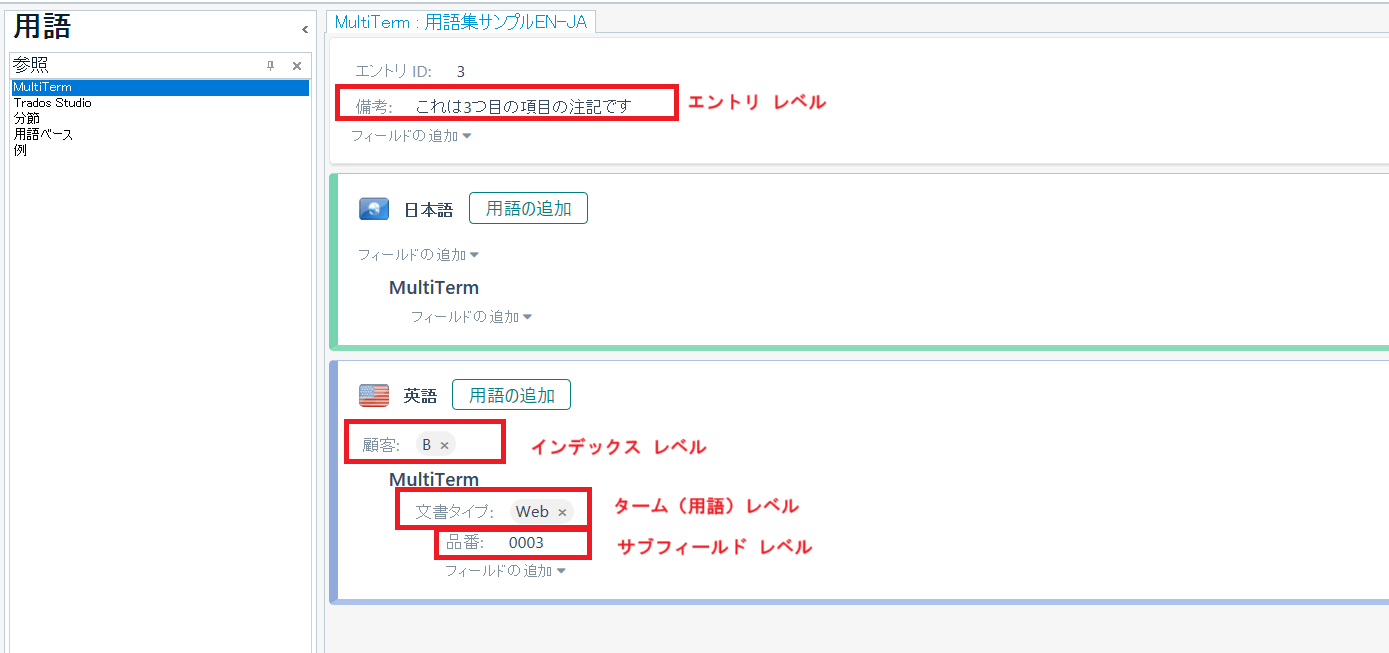The width and height of the screenshot is (1389, 653).
Task: Select 例 in the term list
Action: tap(20, 150)
